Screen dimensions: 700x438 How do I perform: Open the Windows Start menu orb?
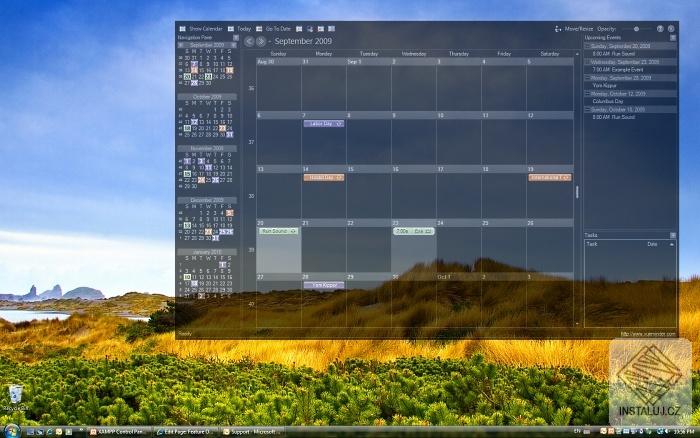click(11, 431)
